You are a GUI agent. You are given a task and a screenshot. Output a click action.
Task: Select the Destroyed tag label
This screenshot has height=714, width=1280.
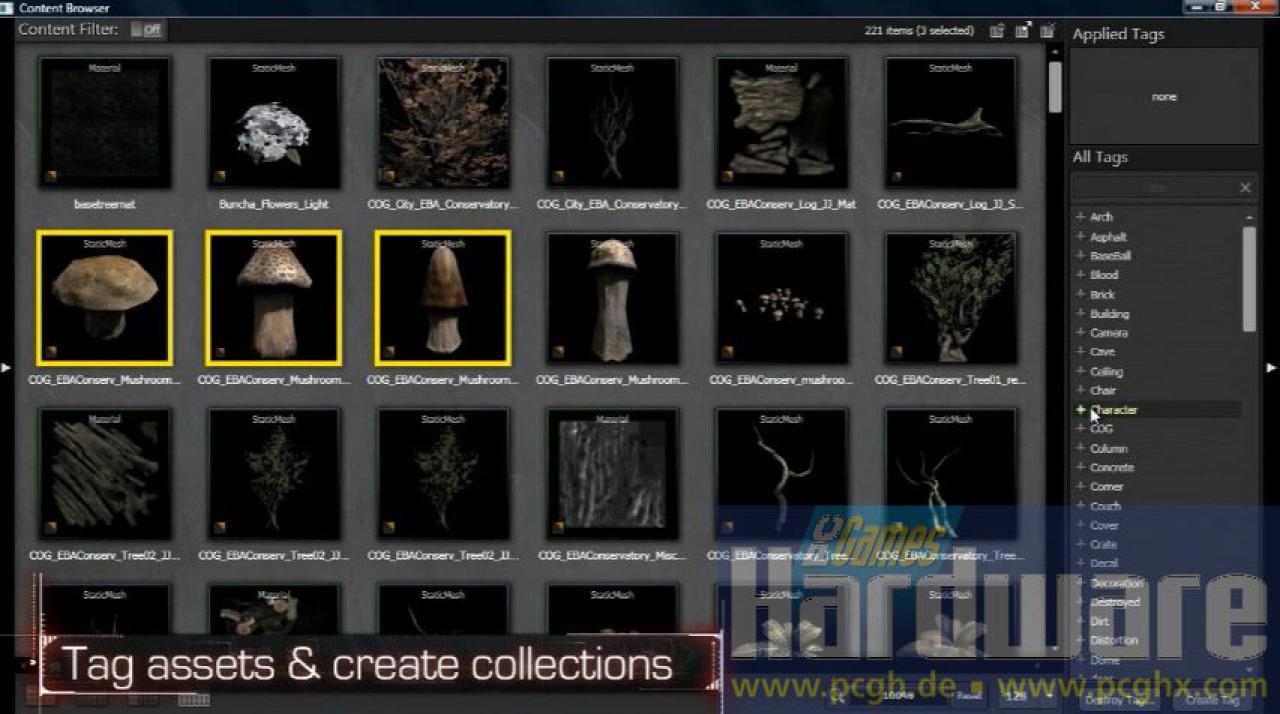pyautogui.click(x=1115, y=603)
